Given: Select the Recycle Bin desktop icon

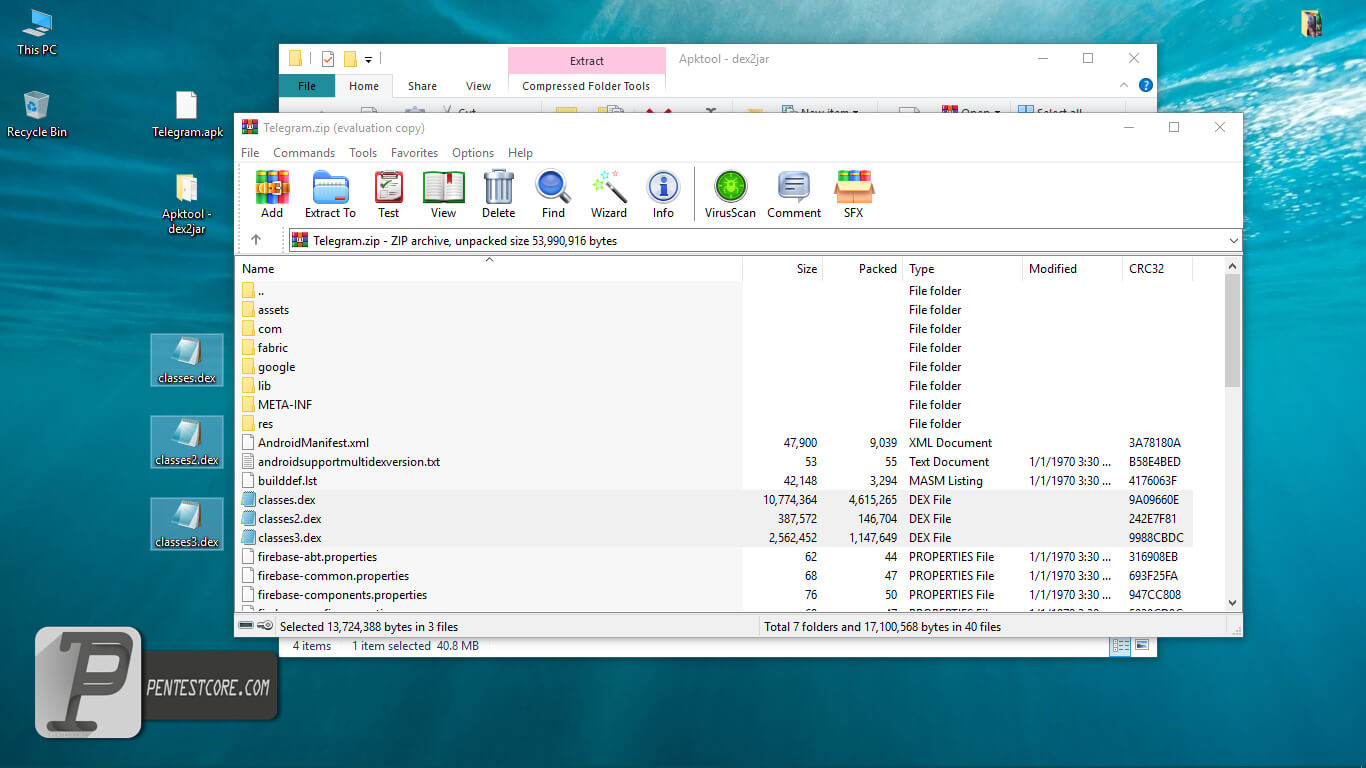Looking at the screenshot, I should click(x=37, y=114).
